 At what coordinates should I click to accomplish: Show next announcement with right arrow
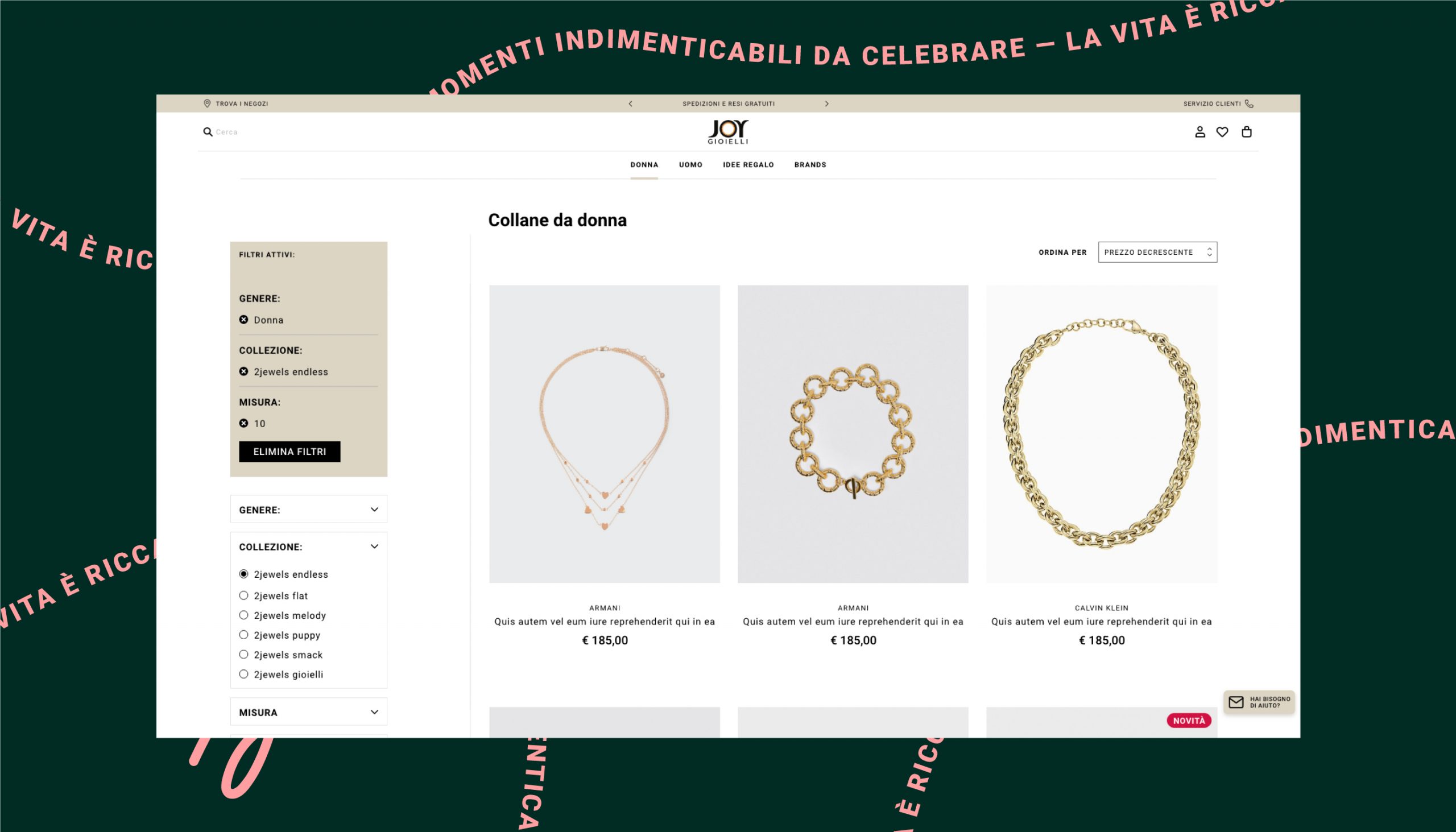827,104
